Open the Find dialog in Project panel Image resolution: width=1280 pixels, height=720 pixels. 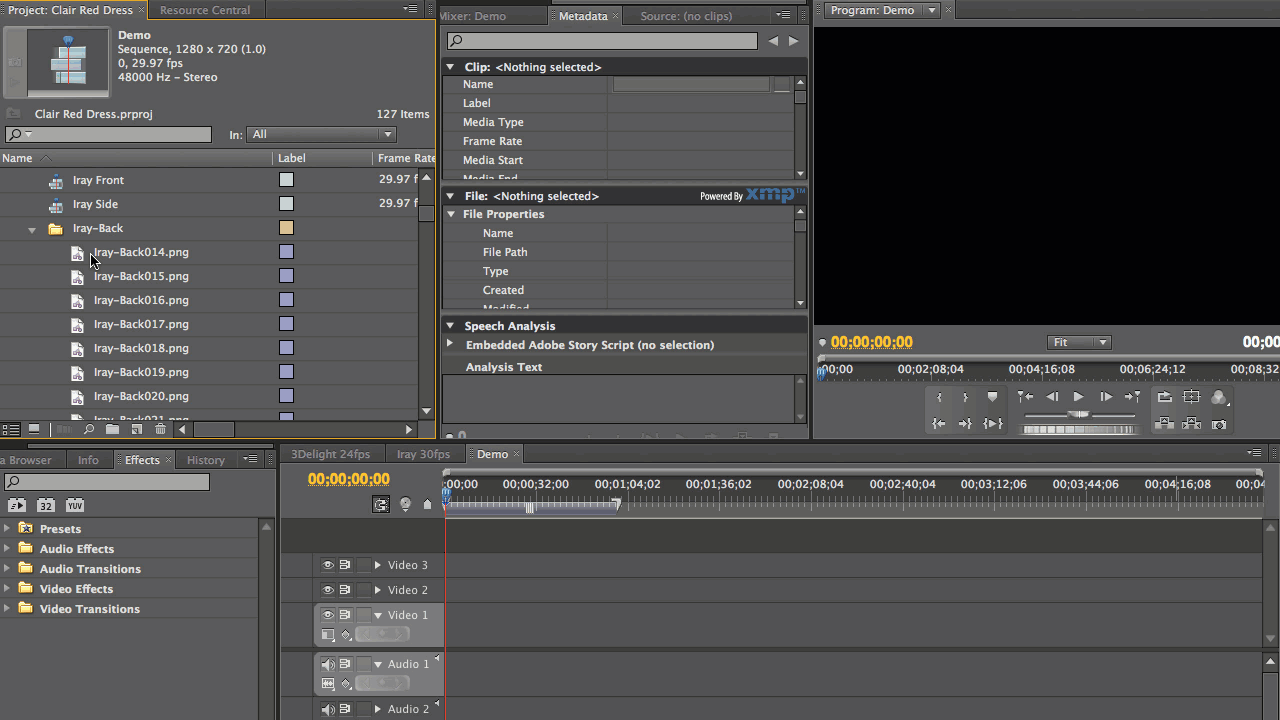coord(89,429)
